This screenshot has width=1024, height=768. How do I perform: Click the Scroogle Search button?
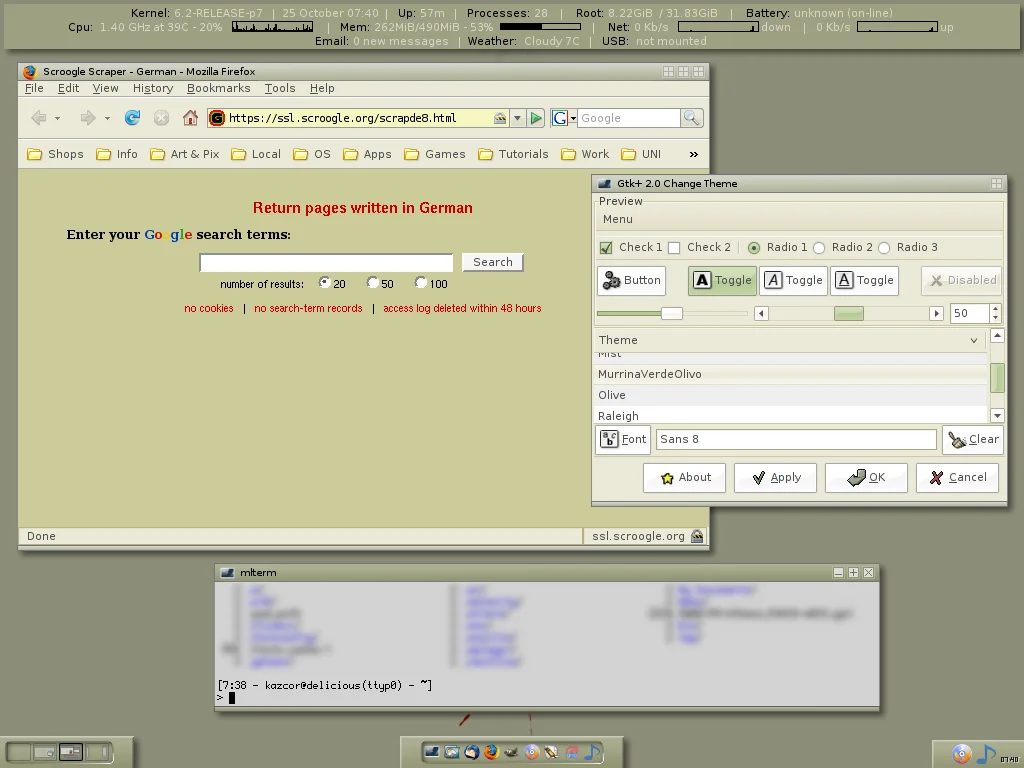click(492, 262)
